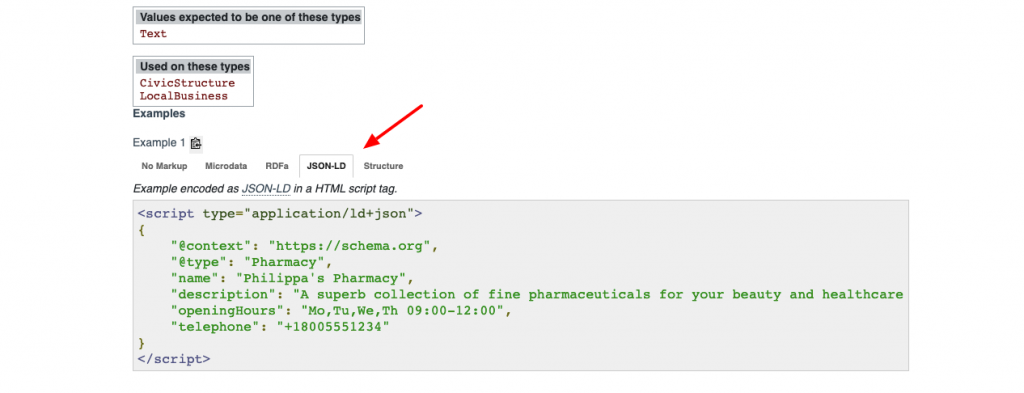The width and height of the screenshot is (1024, 393).
Task: Follow the JSON-LD link in the description
Action: (266, 189)
